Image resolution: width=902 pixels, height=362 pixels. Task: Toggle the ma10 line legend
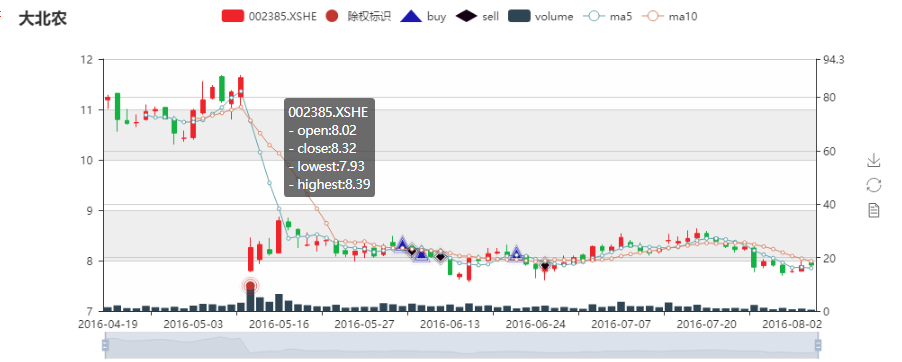[669, 16]
